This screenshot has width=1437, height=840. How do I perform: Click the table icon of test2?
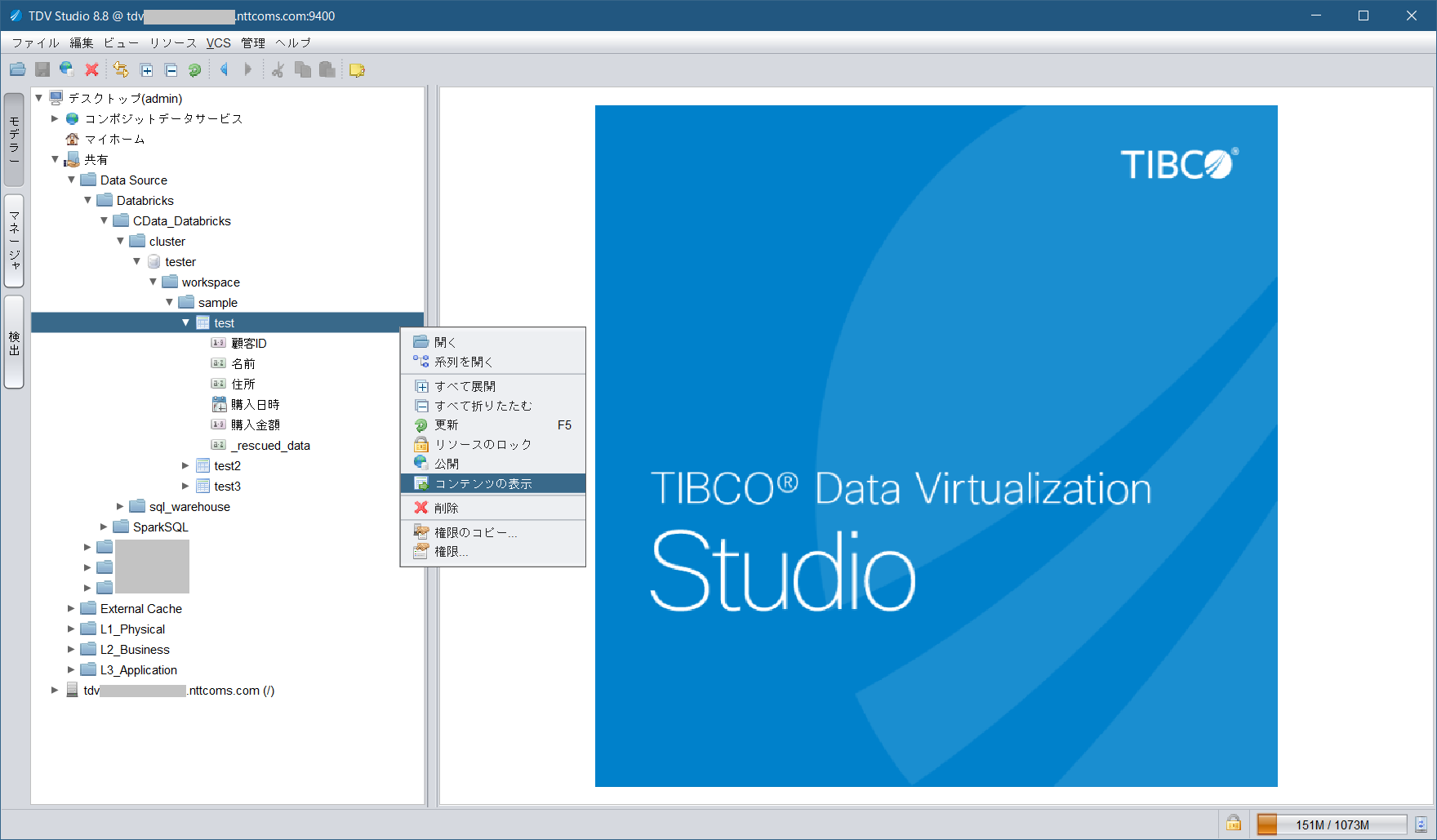203,465
